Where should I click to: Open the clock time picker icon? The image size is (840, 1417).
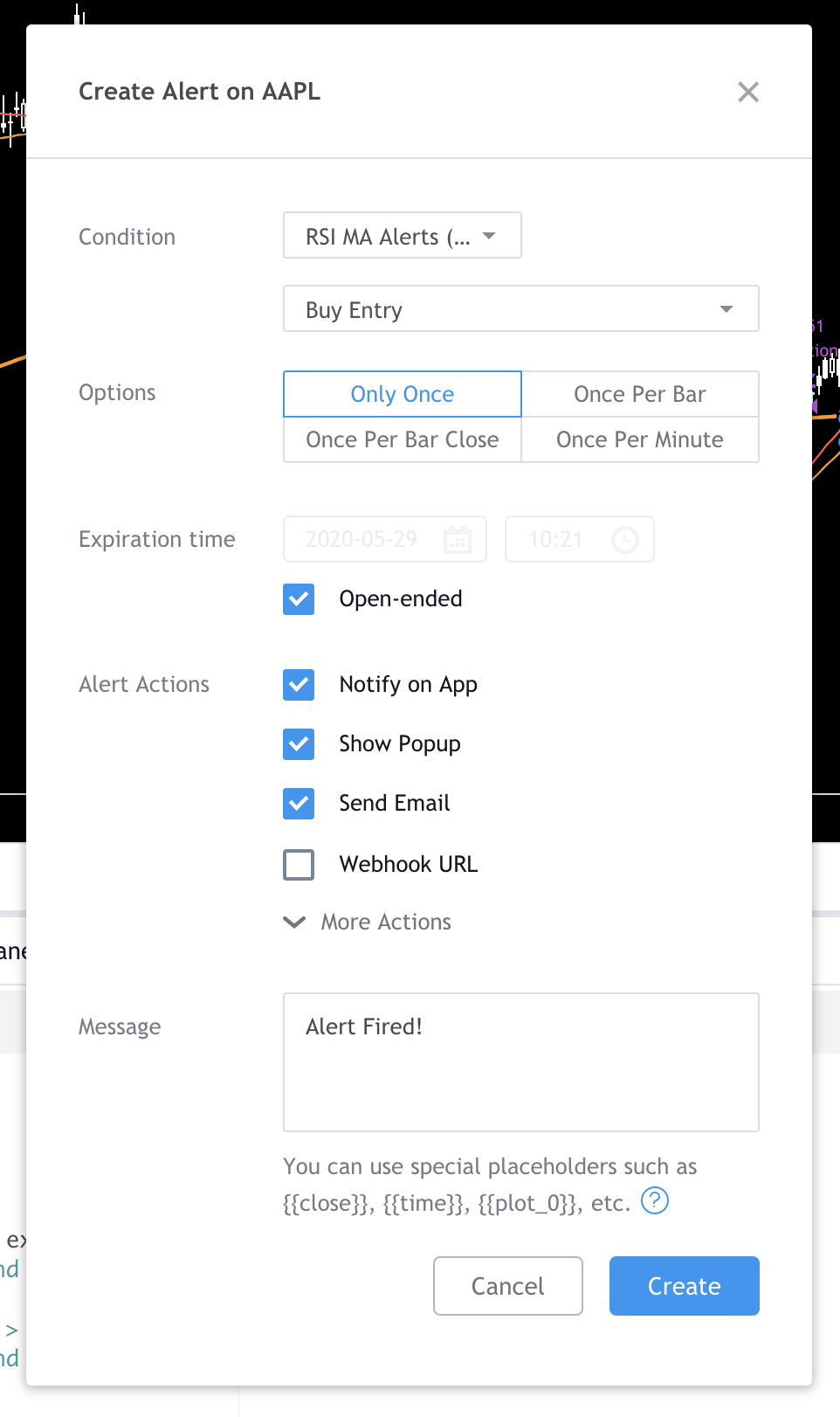625,540
